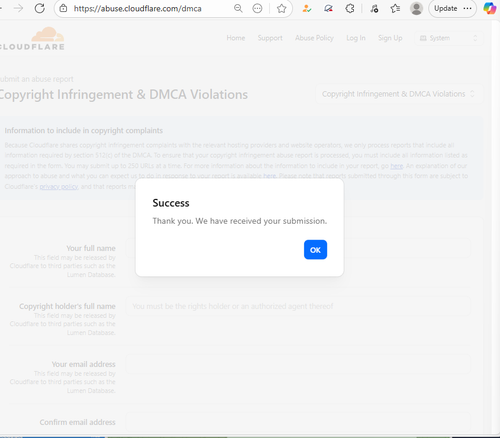Click the Confirm email address input field
500x438 pixels.
click(x=298, y=422)
